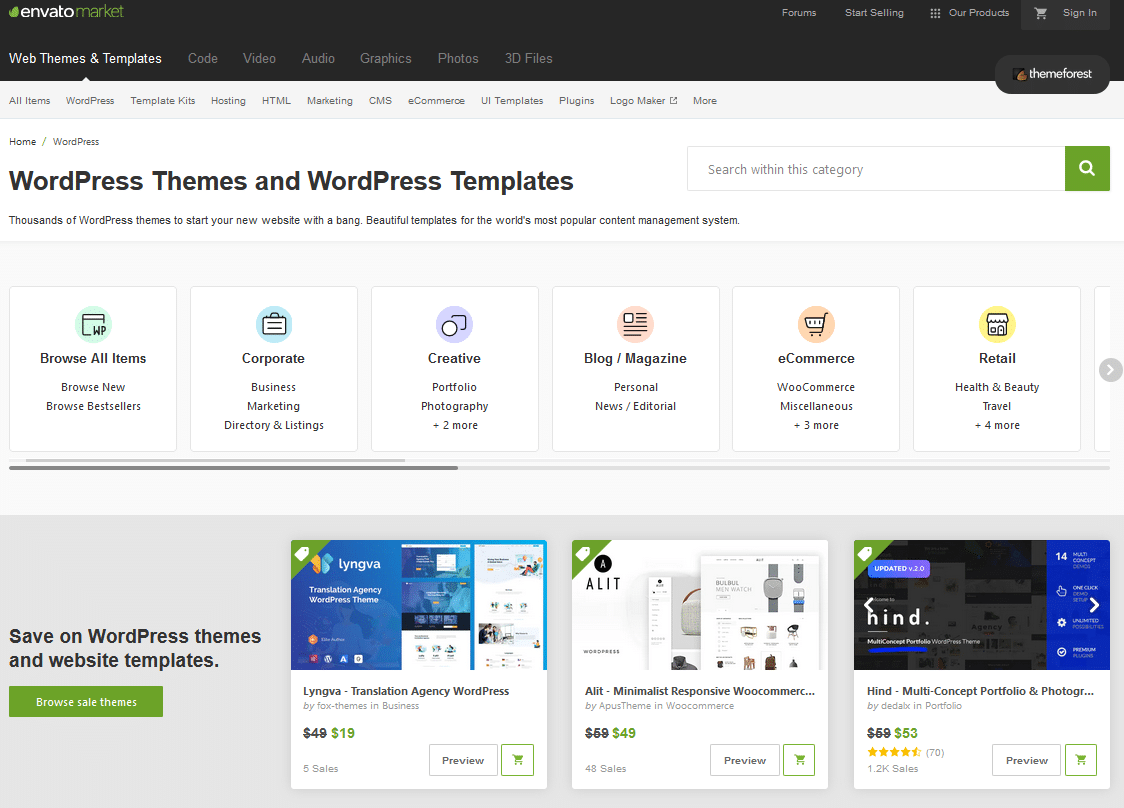Switch to the Graphics tab
The image size is (1124, 808).
click(386, 58)
